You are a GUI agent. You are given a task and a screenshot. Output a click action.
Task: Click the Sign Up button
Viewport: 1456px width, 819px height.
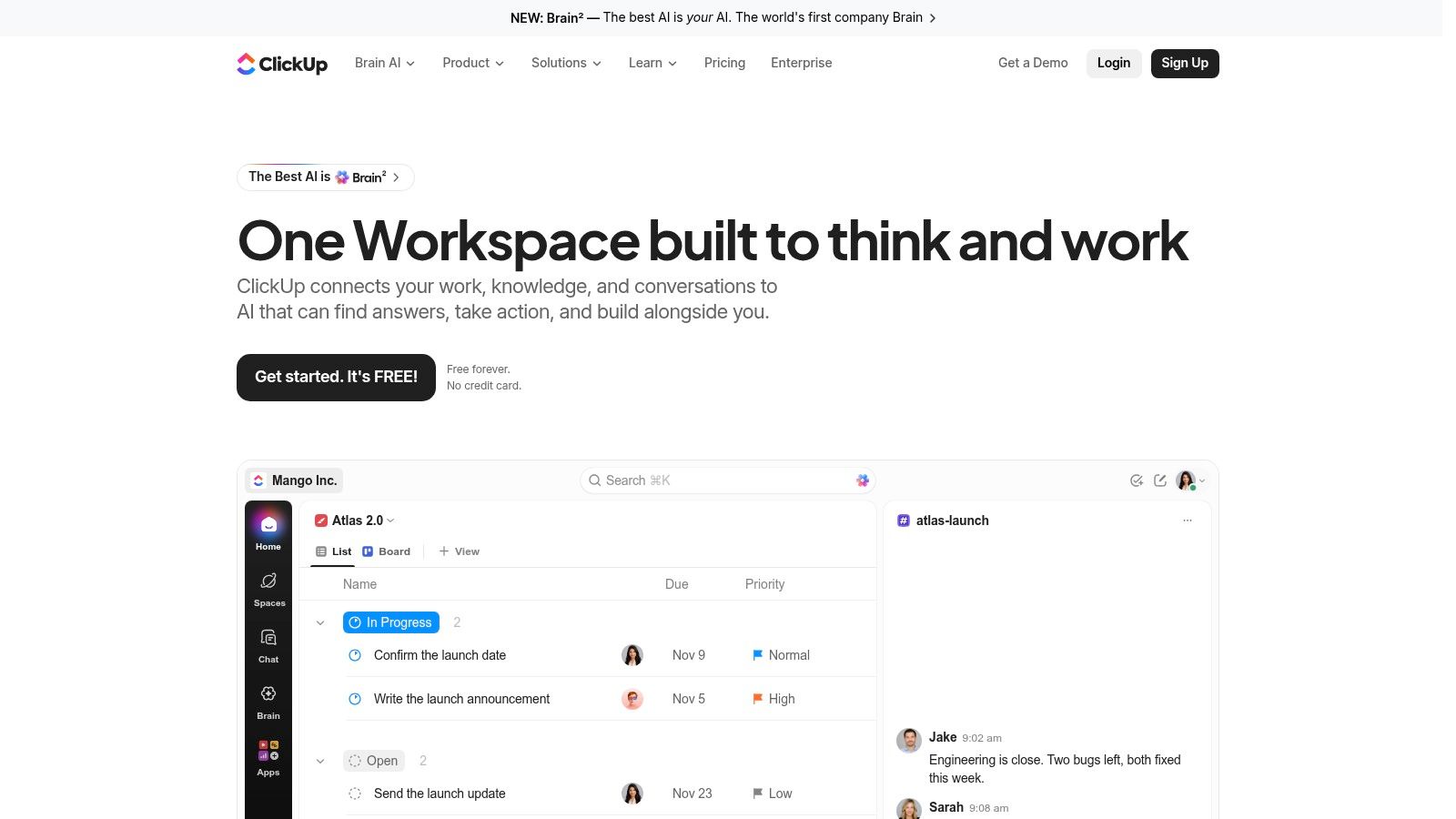[1185, 63]
